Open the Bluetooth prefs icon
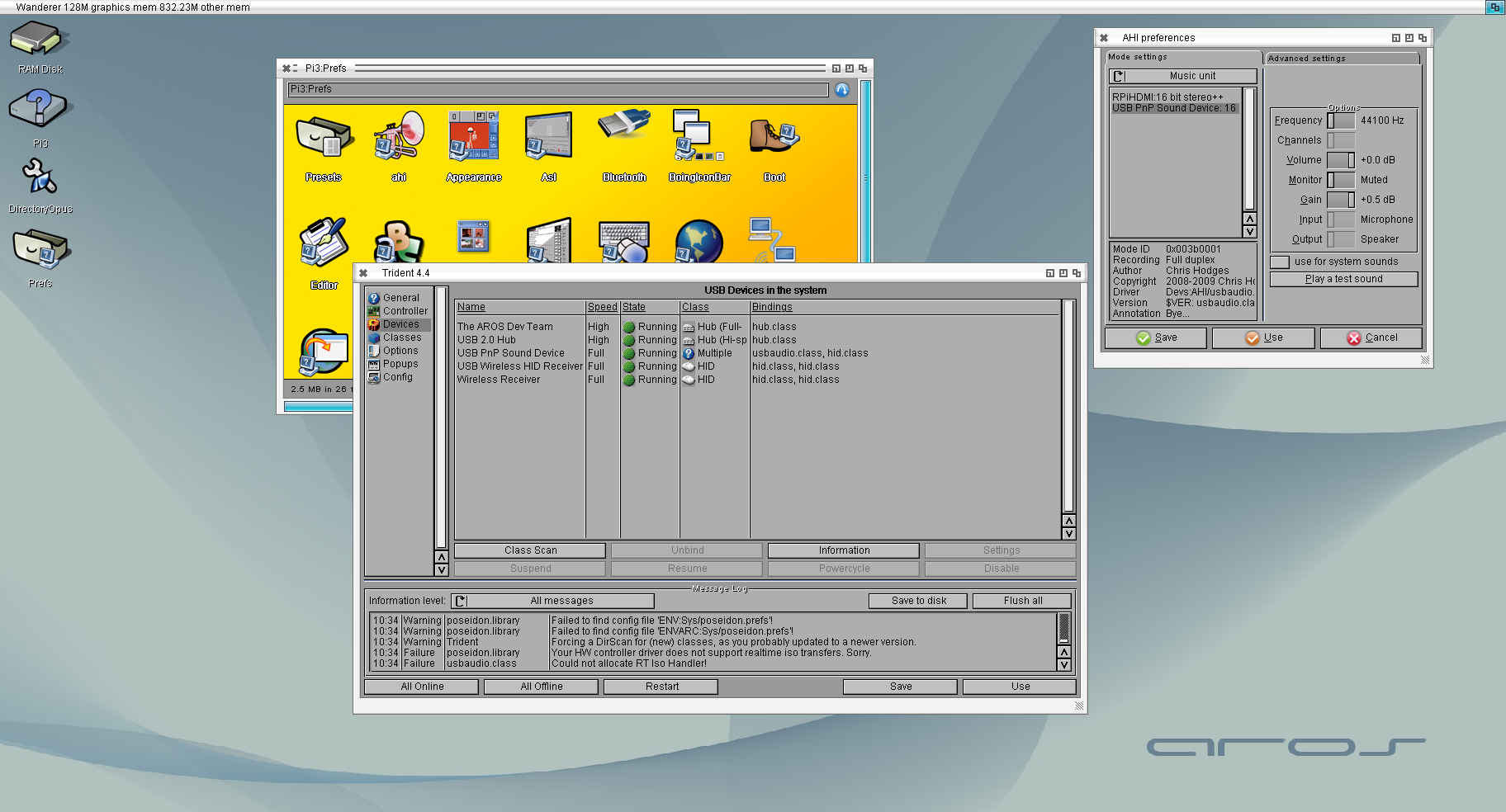 (624, 144)
